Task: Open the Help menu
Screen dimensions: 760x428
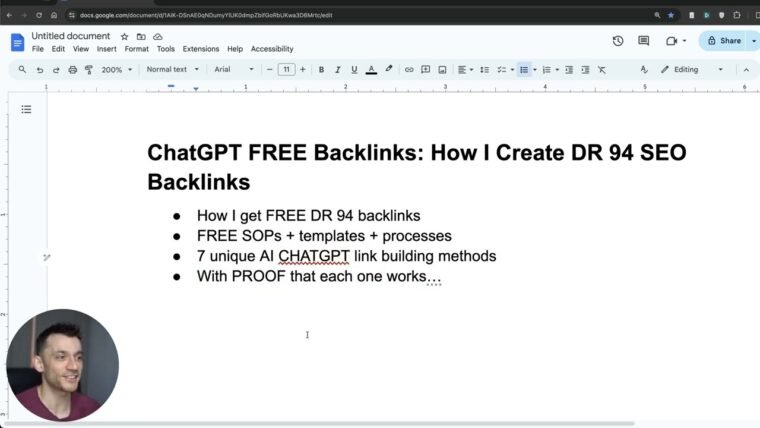Action: click(235, 49)
